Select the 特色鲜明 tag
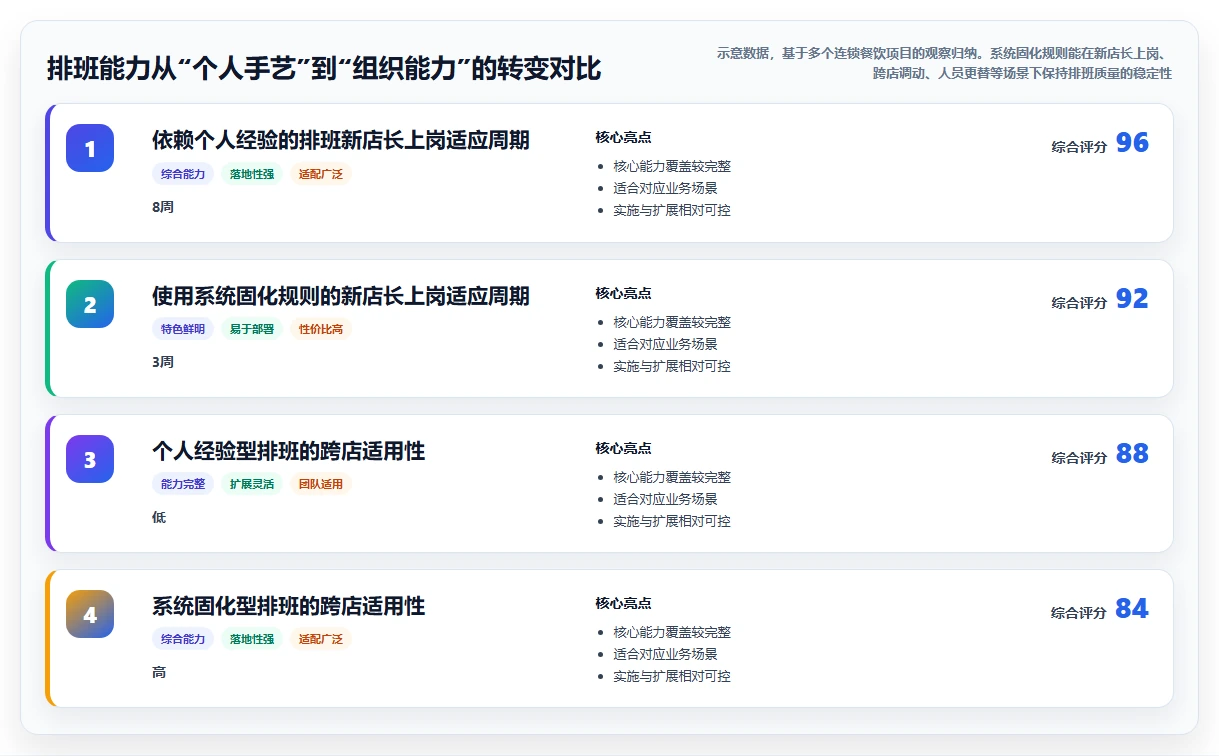This screenshot has width=1219, height=756. [183, 329]
